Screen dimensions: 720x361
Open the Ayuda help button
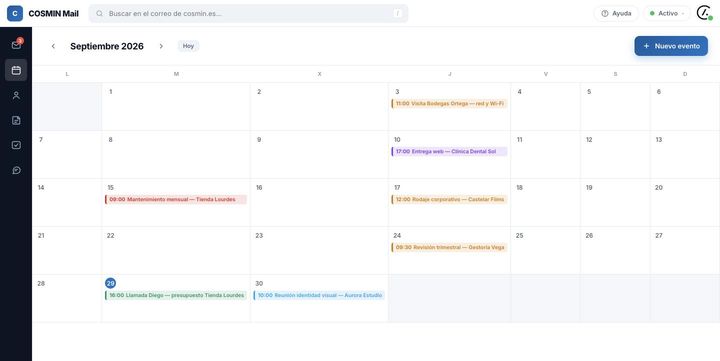coord(616,13)
